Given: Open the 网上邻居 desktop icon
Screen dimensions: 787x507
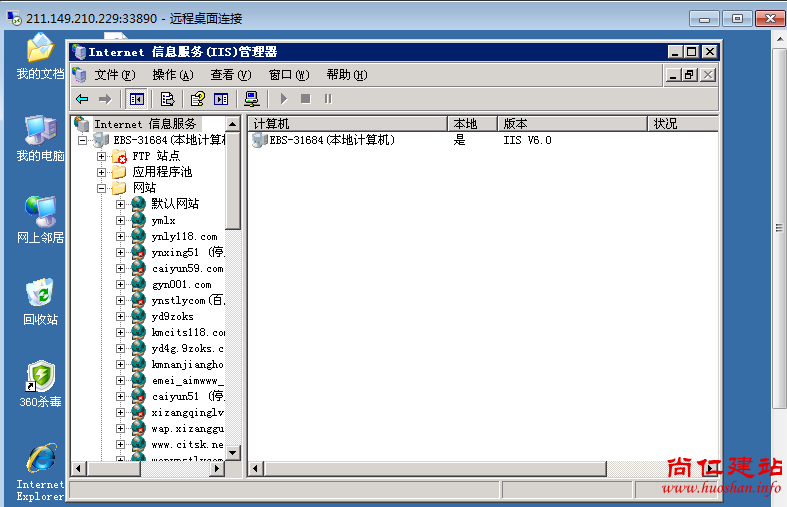Looking at the screenshot, I should point(40,213).
